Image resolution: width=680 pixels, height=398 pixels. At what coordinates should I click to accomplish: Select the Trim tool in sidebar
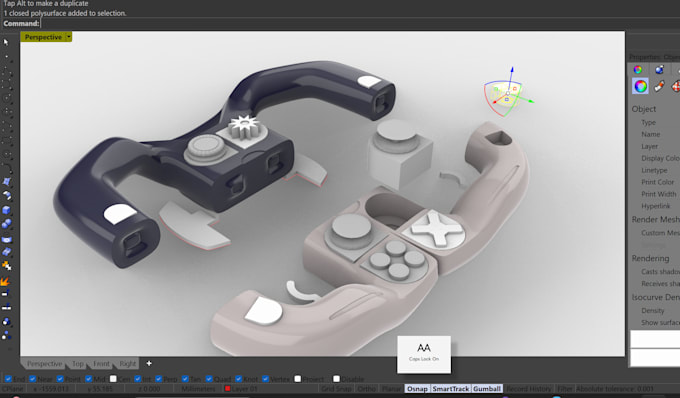point(6,294)
